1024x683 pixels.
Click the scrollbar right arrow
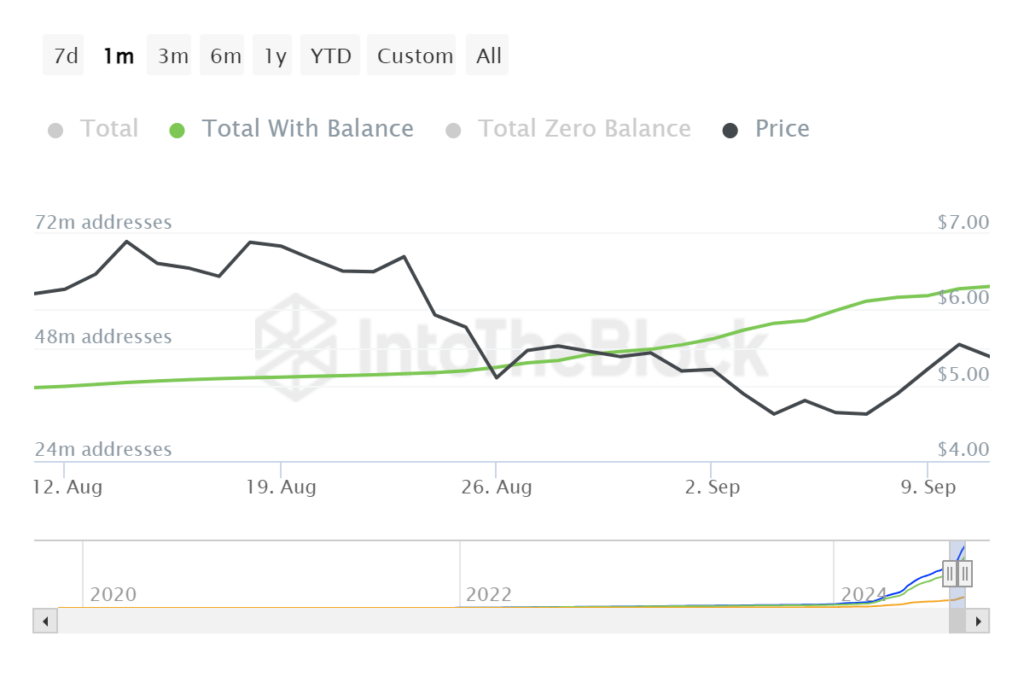point(978,621)
